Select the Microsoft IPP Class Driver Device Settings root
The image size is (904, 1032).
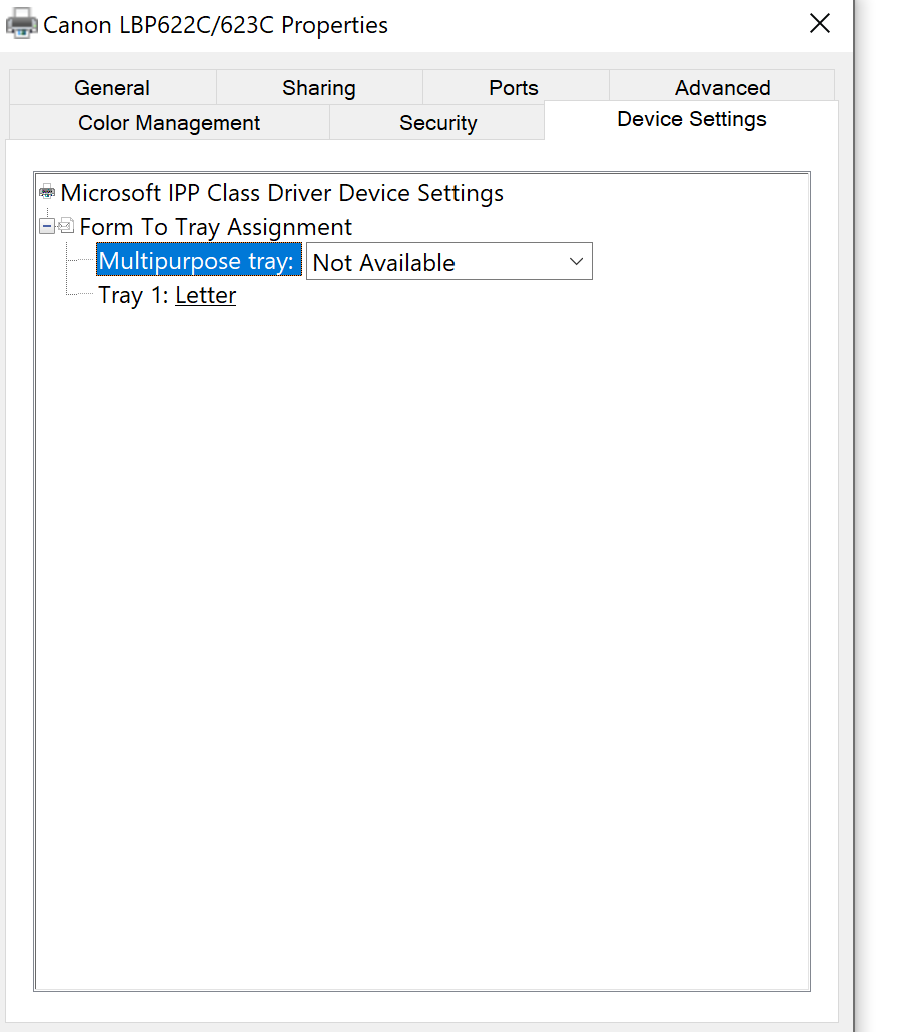(x=282, y=193)
